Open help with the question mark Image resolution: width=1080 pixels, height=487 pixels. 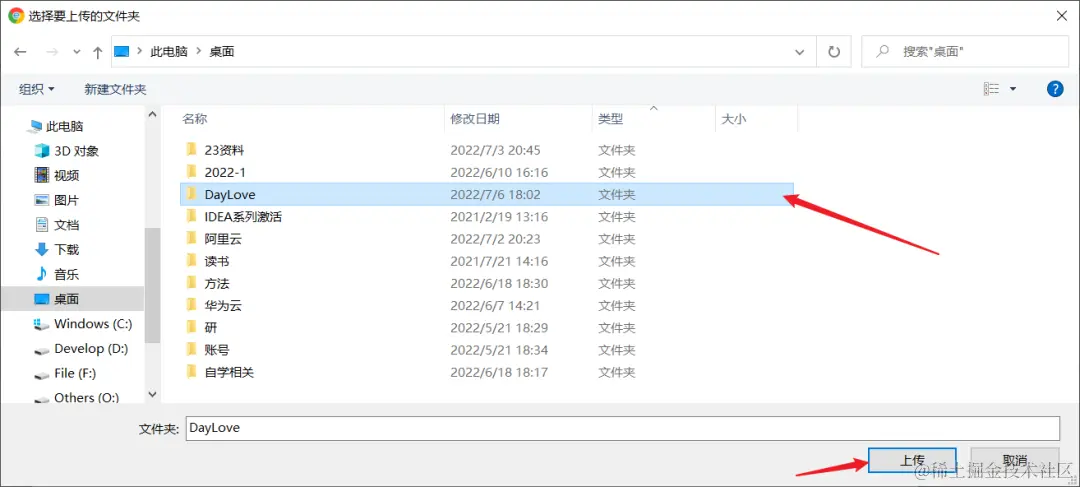[1055, 88]
